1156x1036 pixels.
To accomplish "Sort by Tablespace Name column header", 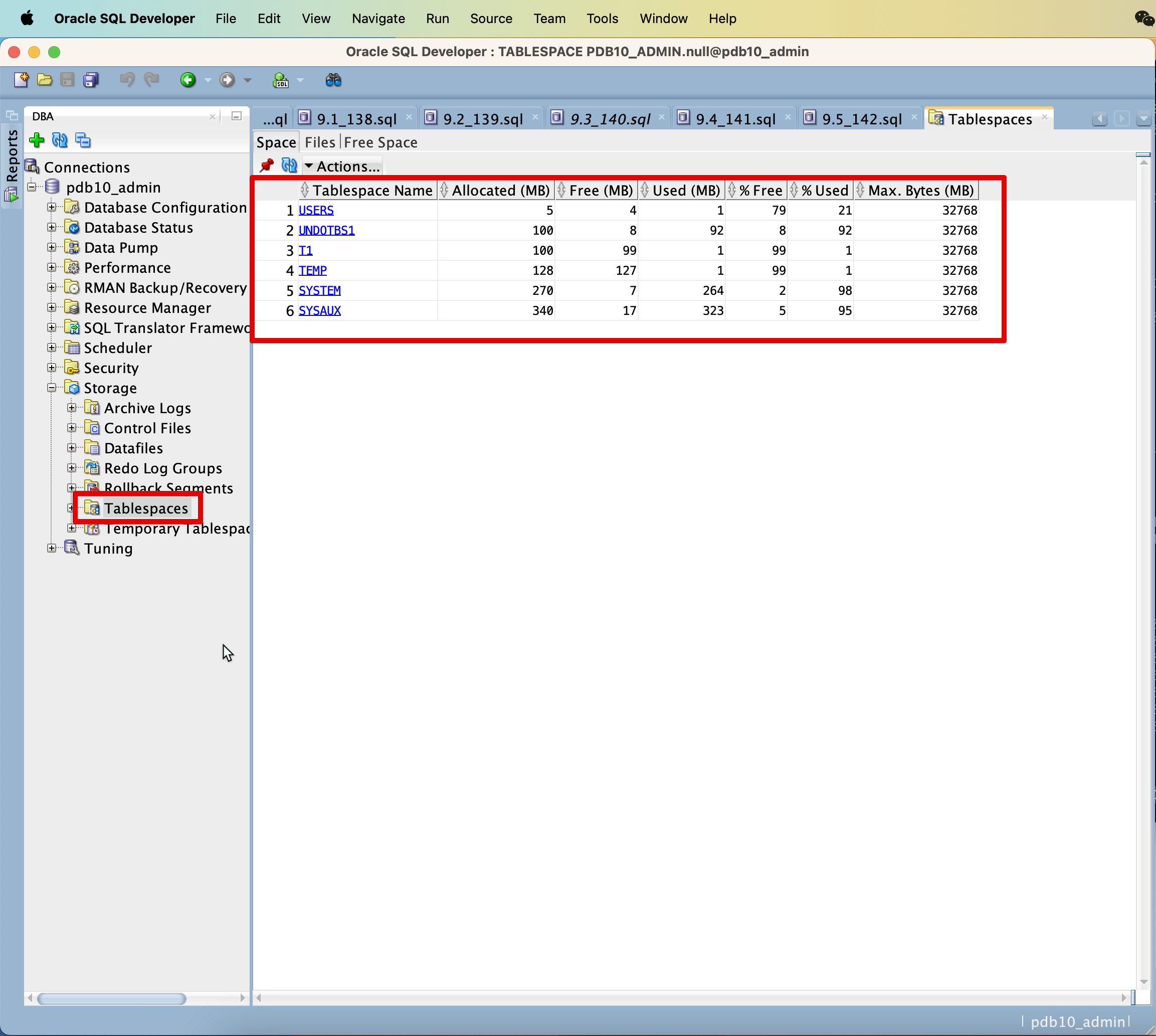I will click(367, 190).
